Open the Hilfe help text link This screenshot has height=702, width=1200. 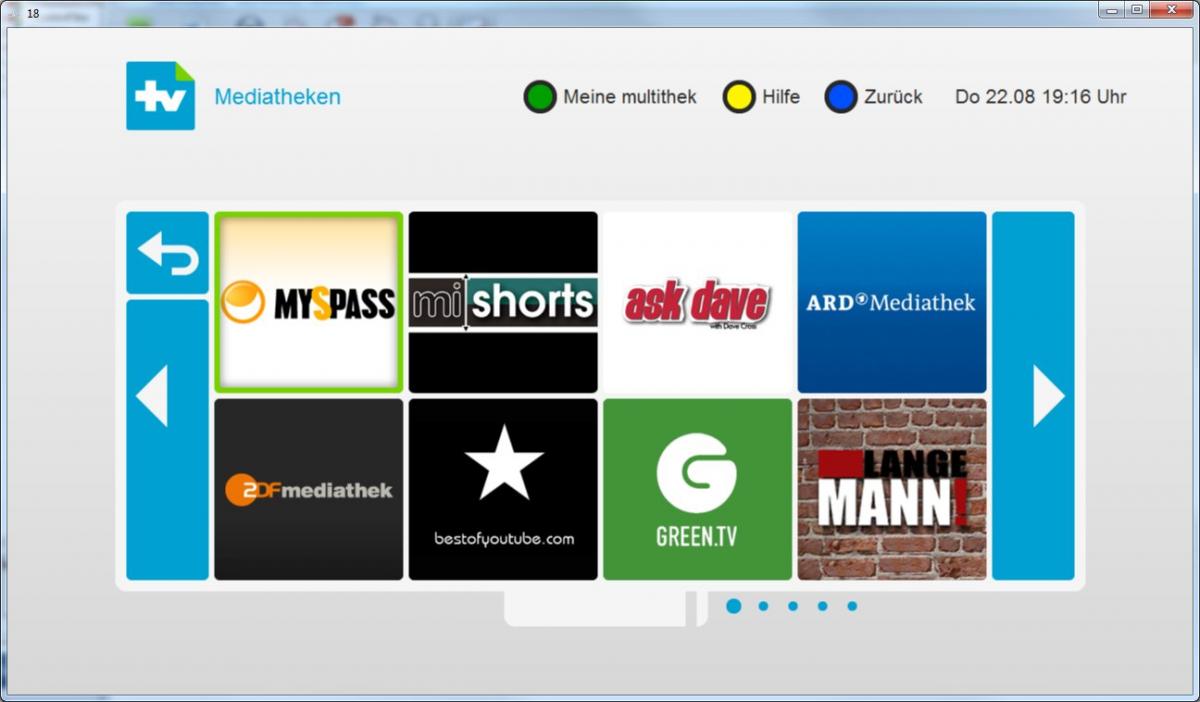click(x=781, y=97)
